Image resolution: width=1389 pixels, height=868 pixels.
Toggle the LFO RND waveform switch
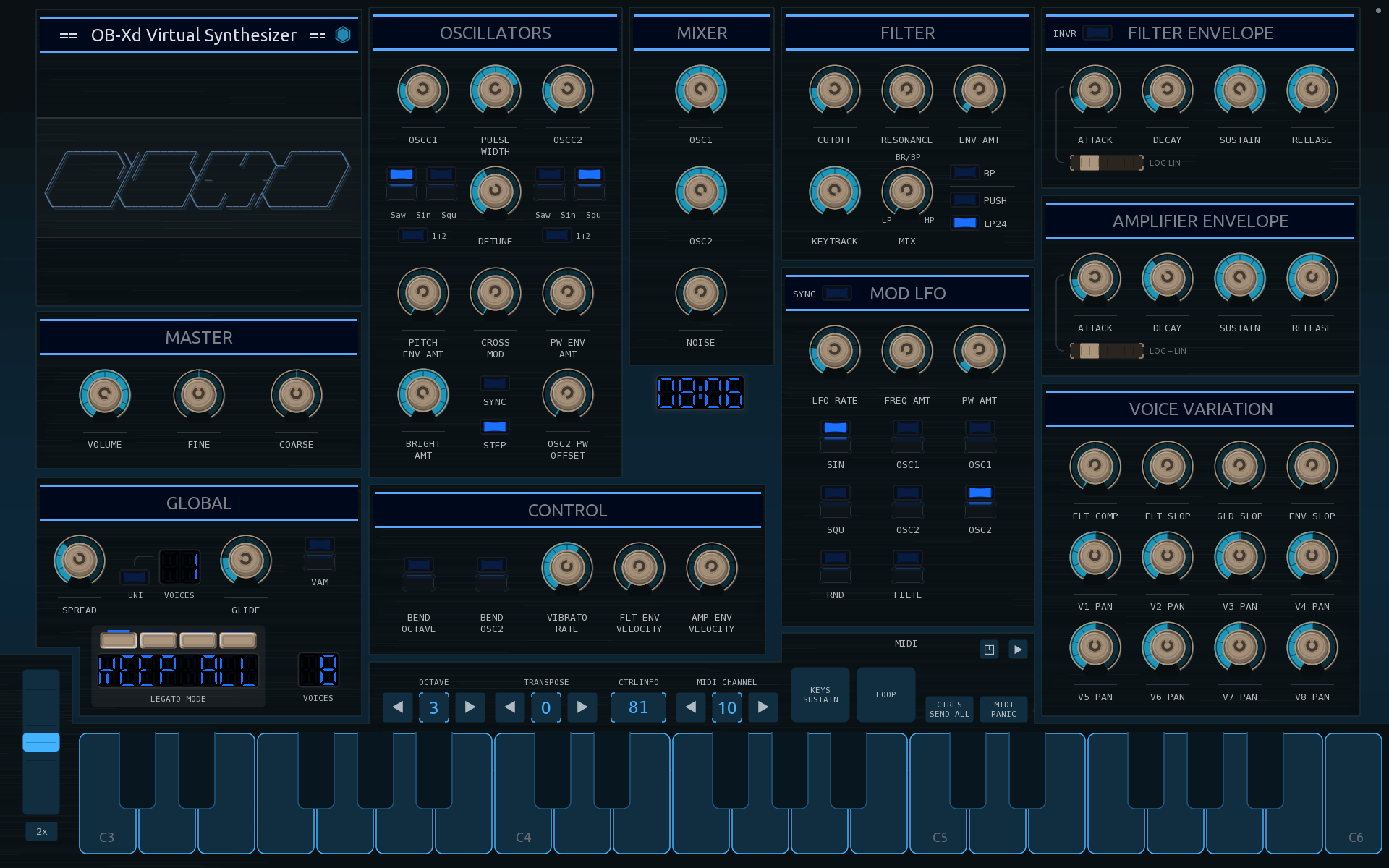click(x=836, y=566)
